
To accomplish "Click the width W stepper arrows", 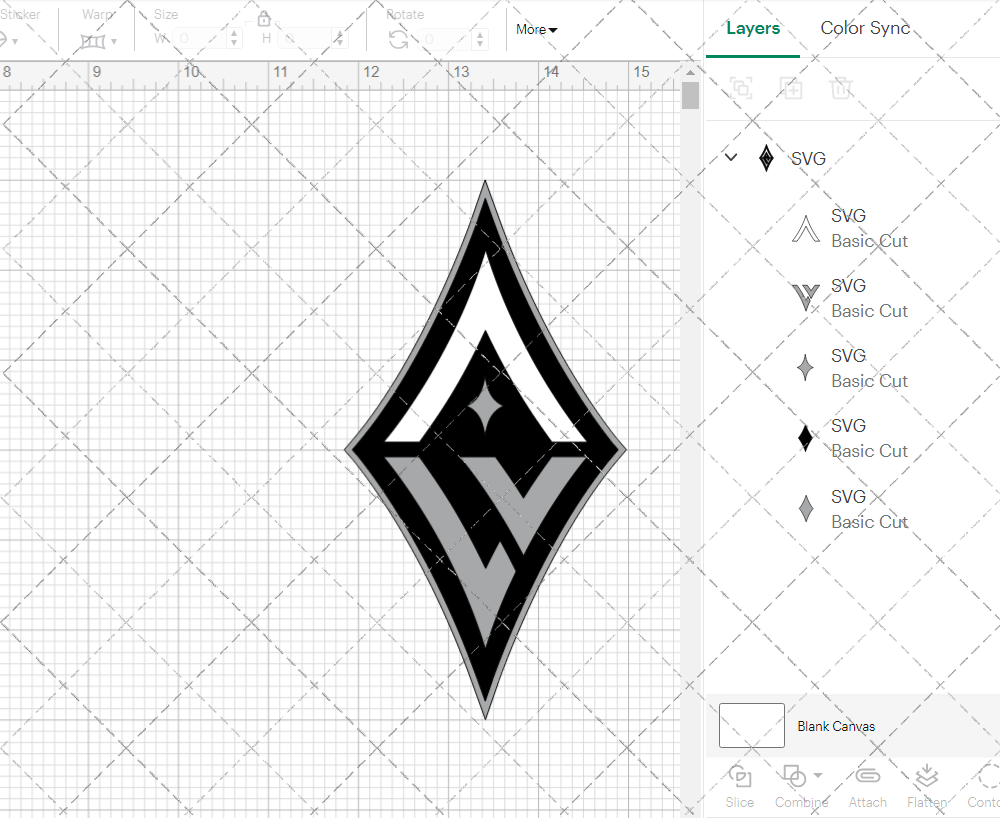I will [x=234, y=39].
